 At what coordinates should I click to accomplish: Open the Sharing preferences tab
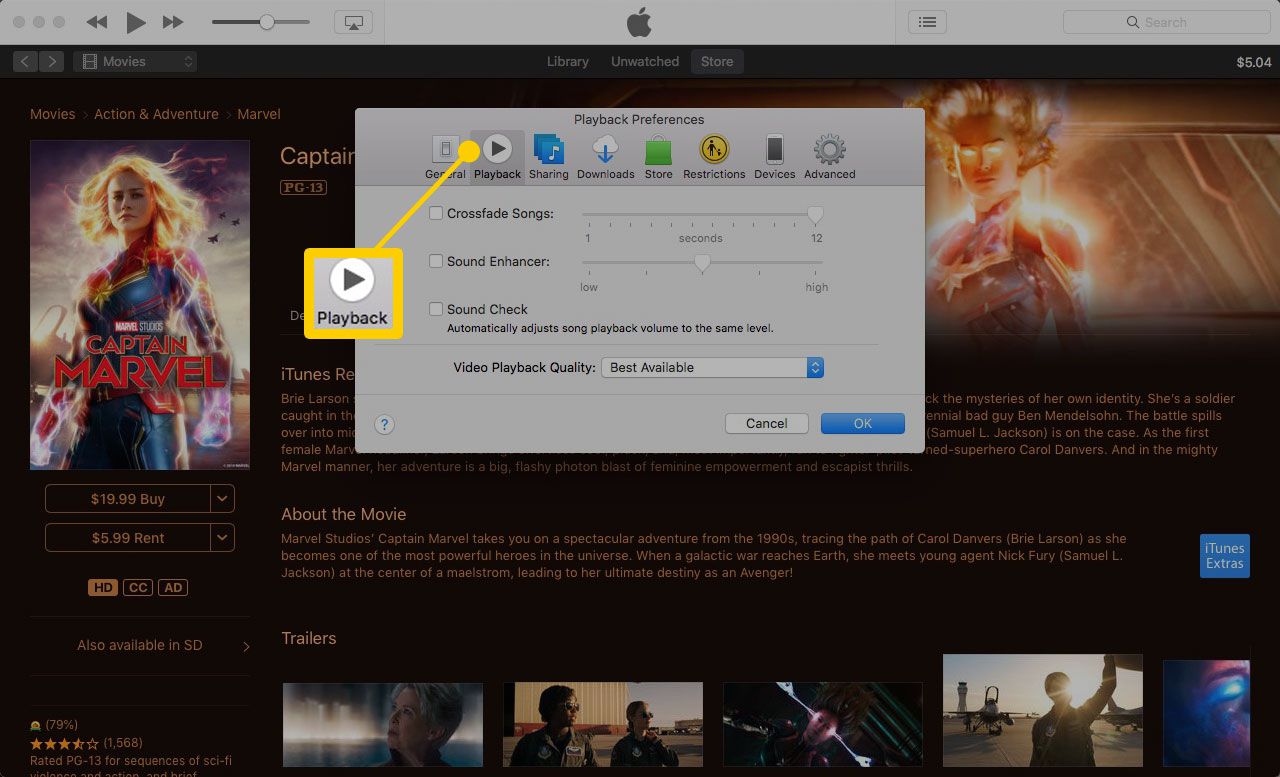(548, 157)
